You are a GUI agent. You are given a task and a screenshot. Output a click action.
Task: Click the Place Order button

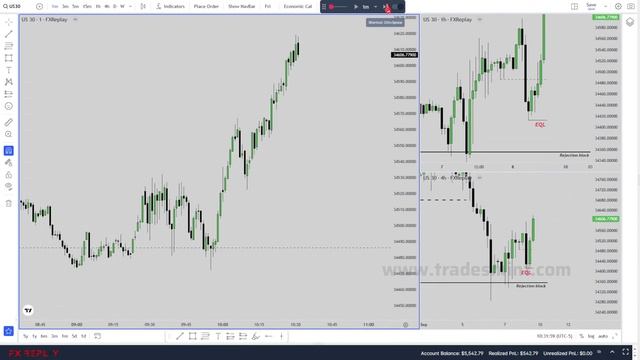coord(206,7)
